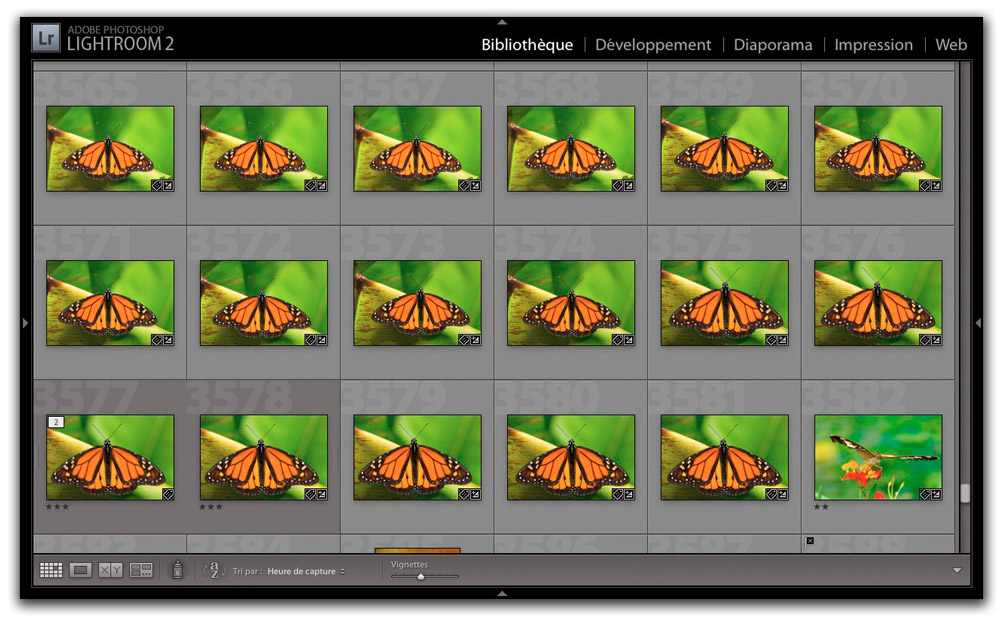Select the monarch butterfly thumbnail 3569
Viewport: 1000px width, 622px height.
pos(724,149)
